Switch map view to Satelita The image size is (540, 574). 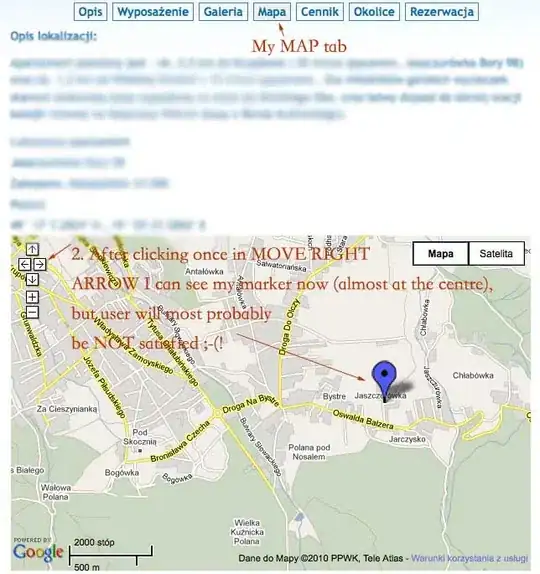(x=496, y=253)
